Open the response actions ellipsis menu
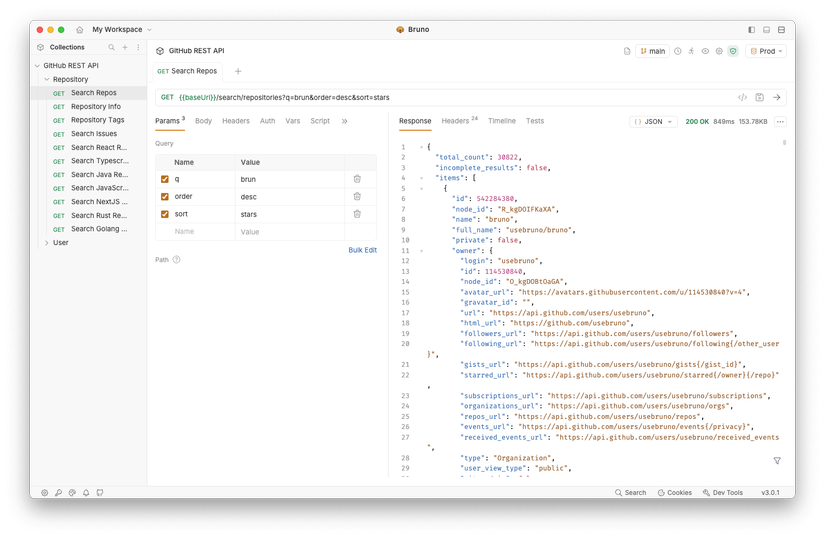Image resolution: width=825 pixels, height=538 pixels. [780, 121]
